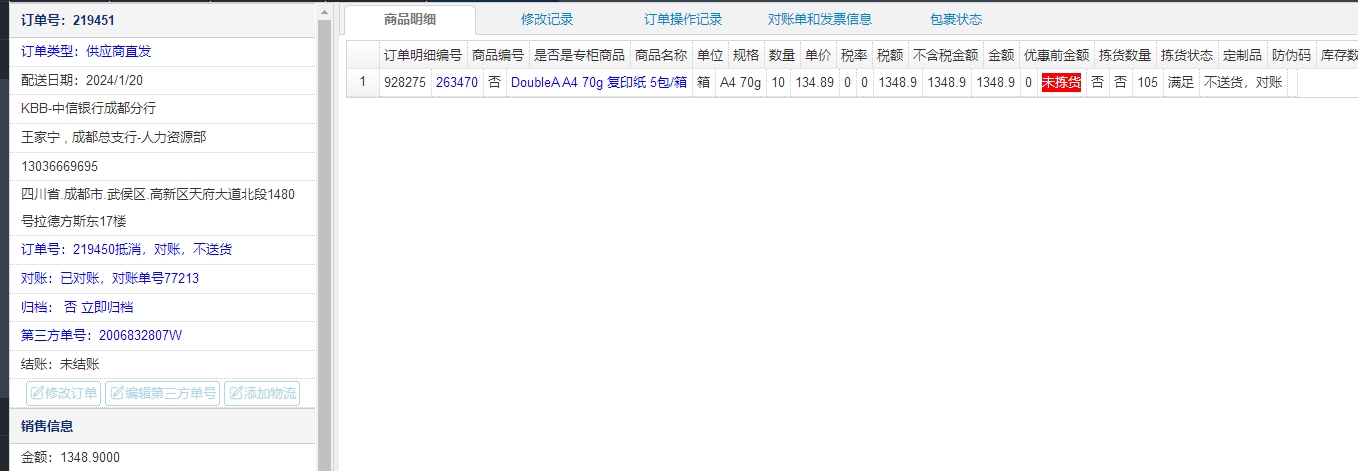
Task: Click the 添加物流 button
Action: [x=262, y=393]
